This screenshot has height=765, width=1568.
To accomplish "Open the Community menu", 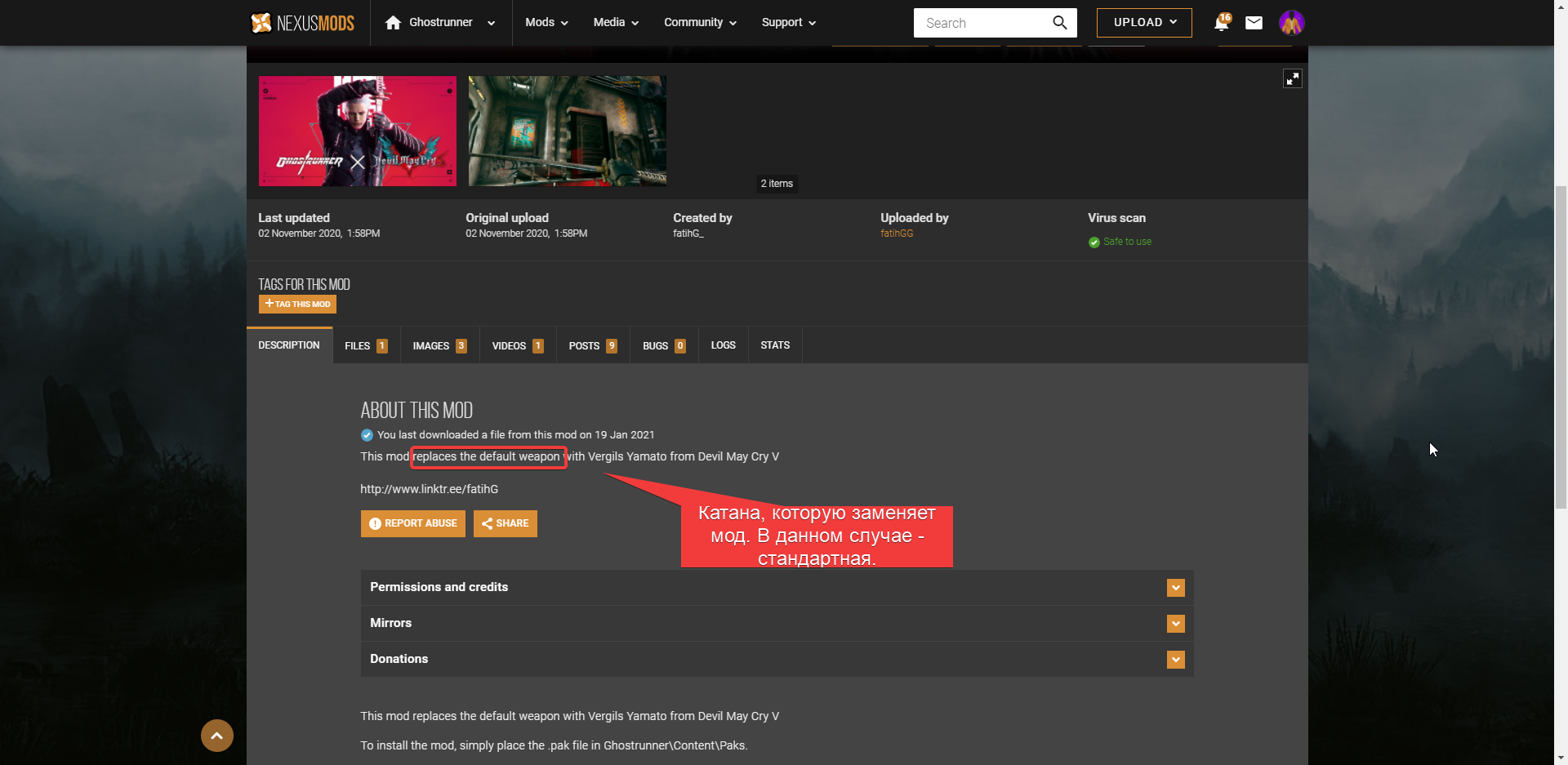I will click(x=700, y=23).
